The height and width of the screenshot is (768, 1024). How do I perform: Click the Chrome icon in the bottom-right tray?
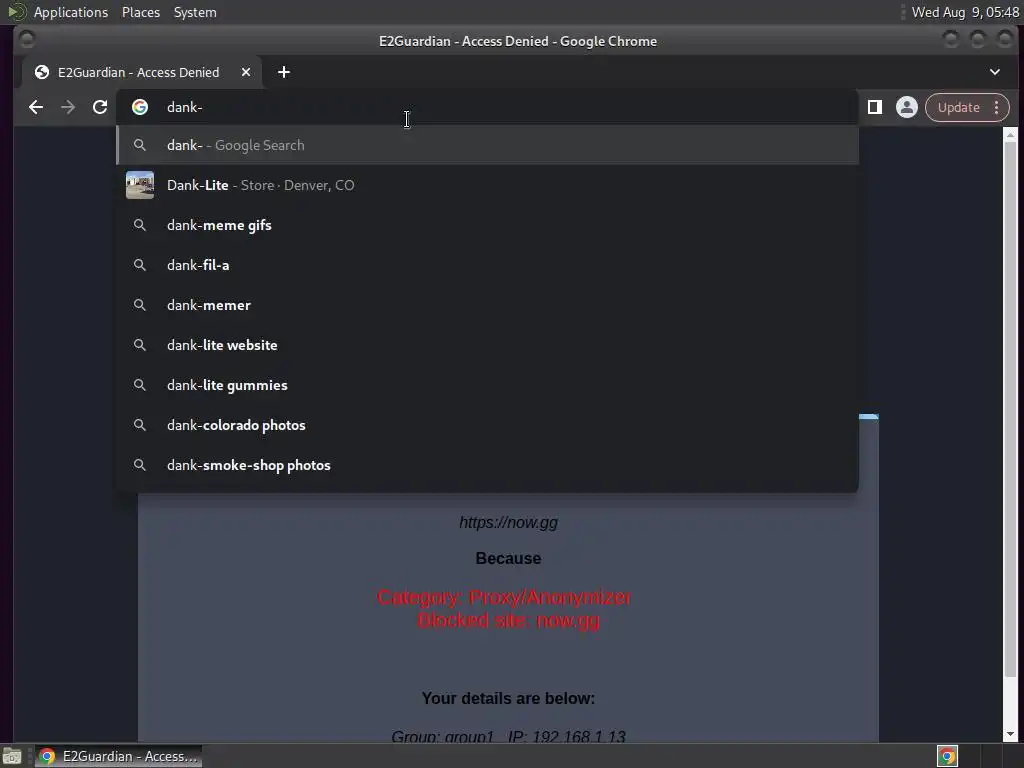click(x=948, y=756)
